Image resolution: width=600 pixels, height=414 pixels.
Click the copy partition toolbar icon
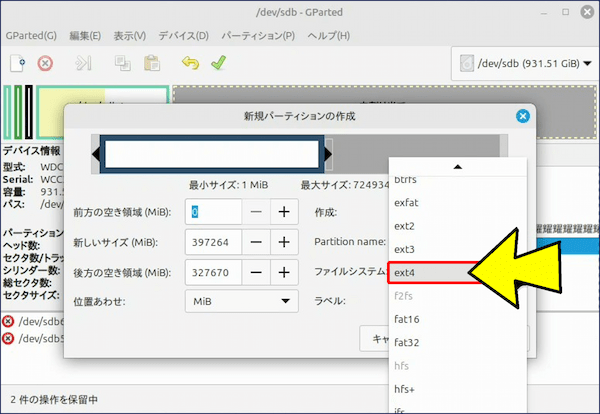[x=124, y=63]
